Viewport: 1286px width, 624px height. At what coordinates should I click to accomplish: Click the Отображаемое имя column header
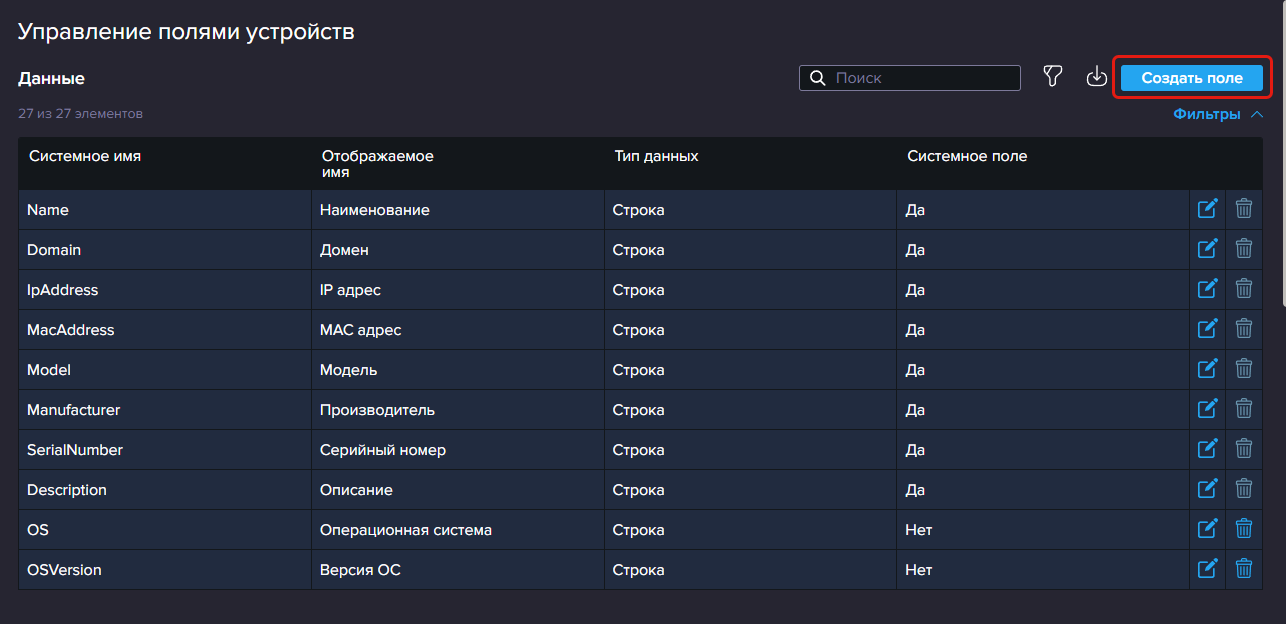pos(377,164)
